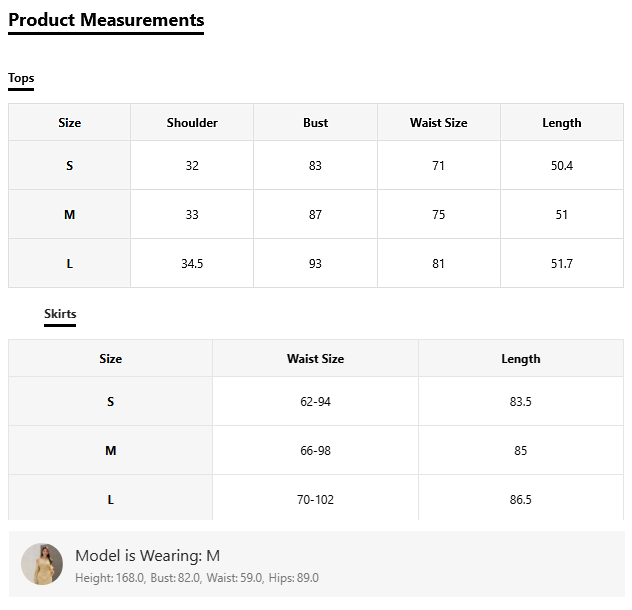Screen dimensions: 632x610
Task: Click the 62-94 waist size cell
Action: click(x=315, y=402)
